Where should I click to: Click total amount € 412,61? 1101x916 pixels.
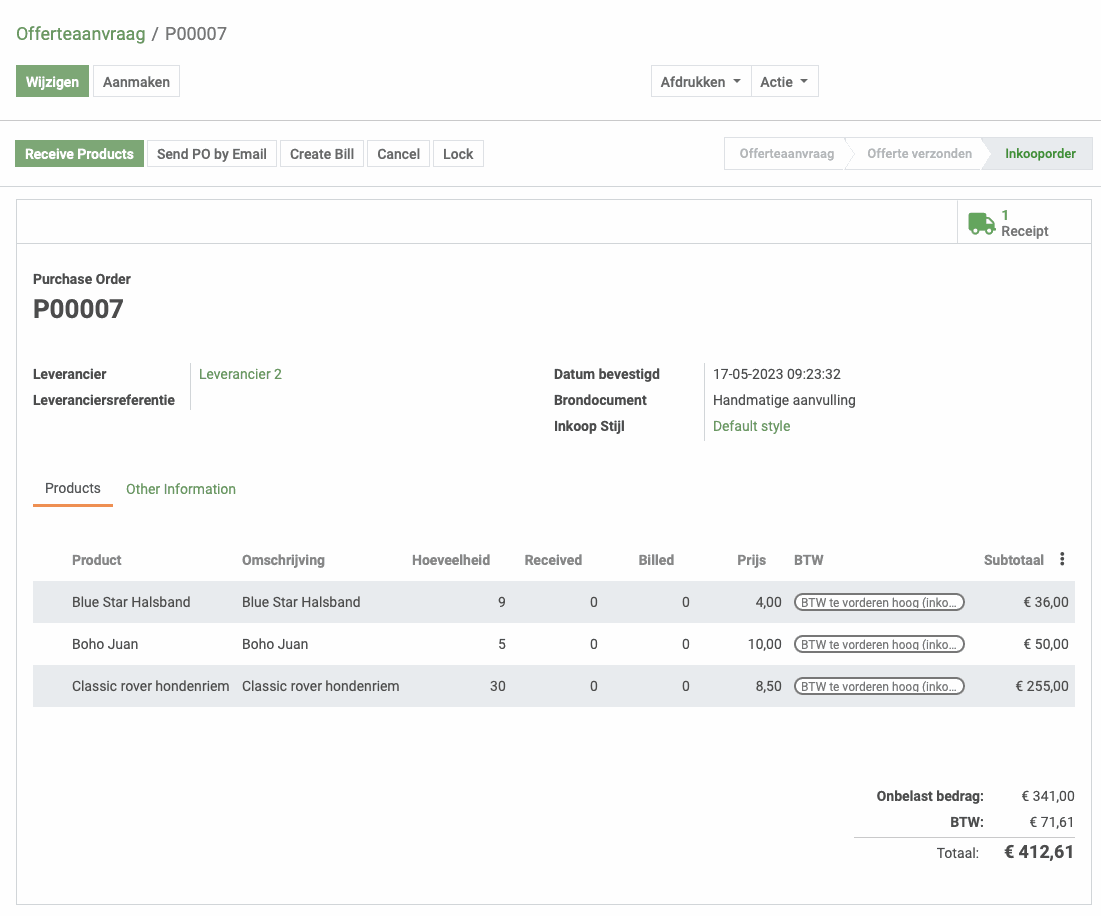[x=1039, y=852]
